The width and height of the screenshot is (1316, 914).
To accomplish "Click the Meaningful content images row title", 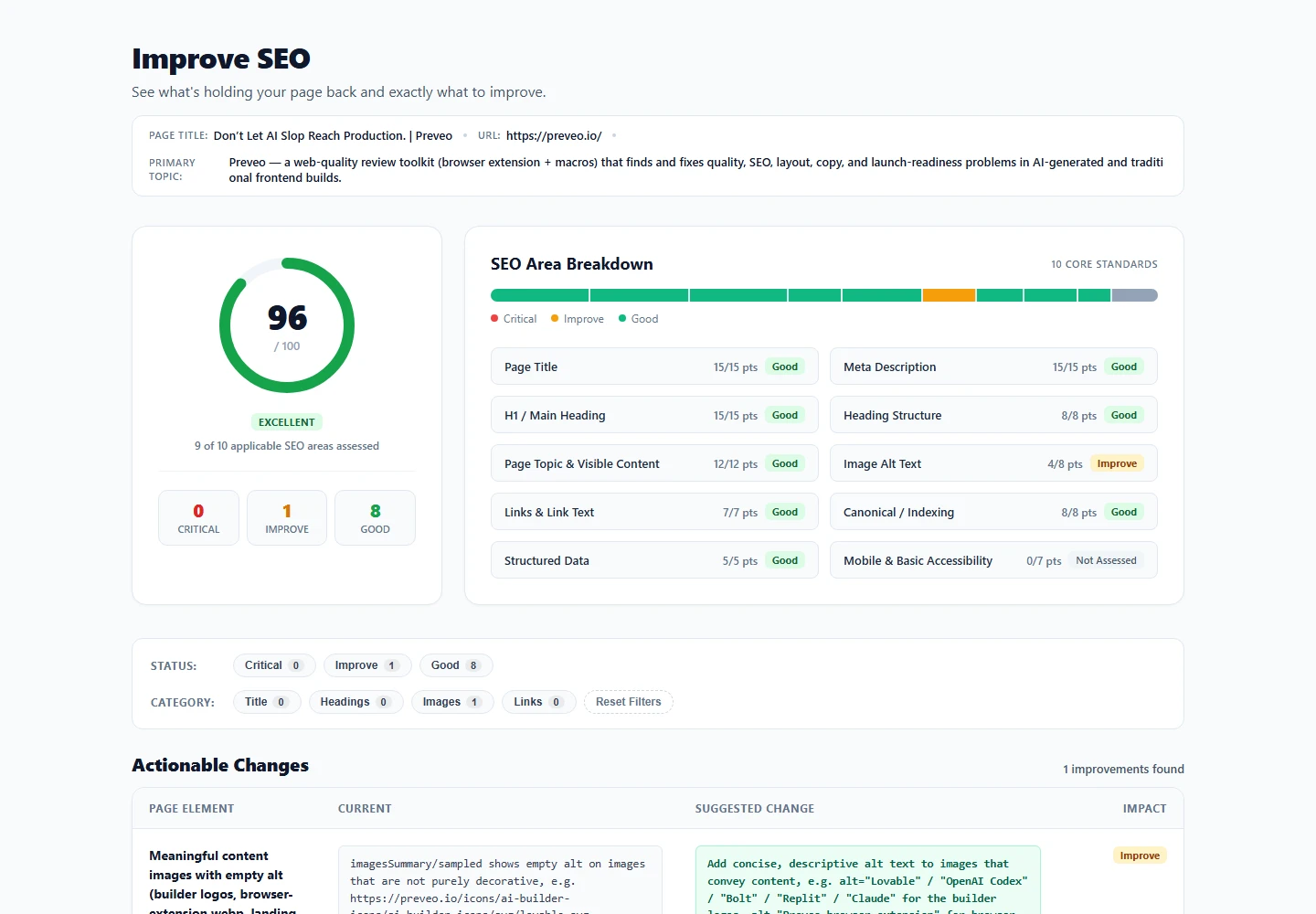I will pyautogui.click(x=223, y=883).
